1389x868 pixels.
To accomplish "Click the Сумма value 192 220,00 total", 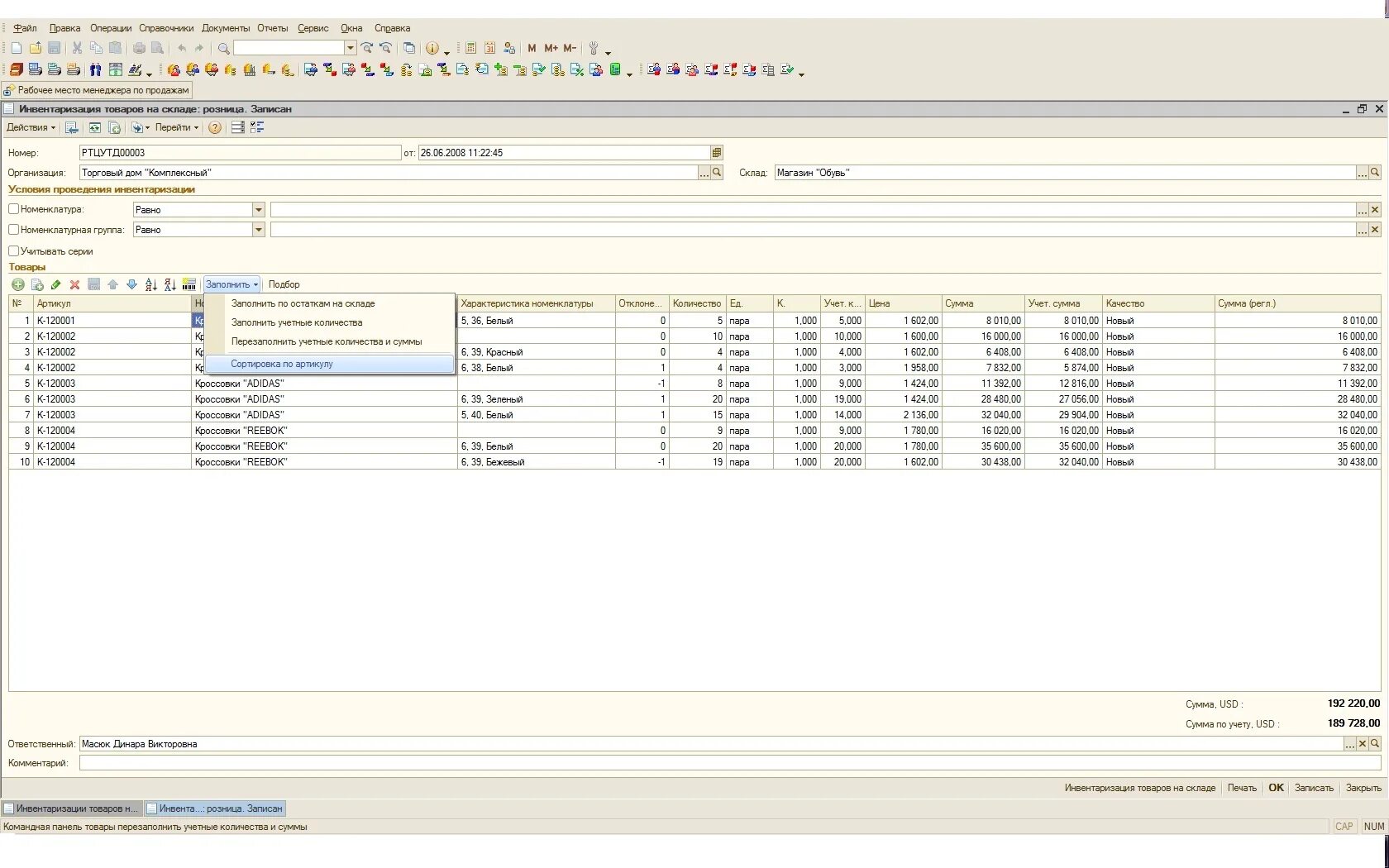I will point(1353,703).
